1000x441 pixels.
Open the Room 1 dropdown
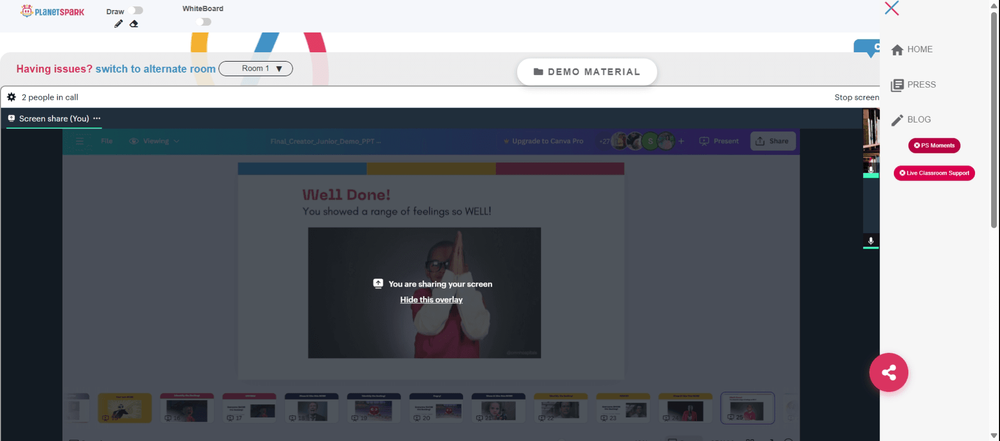256,68
